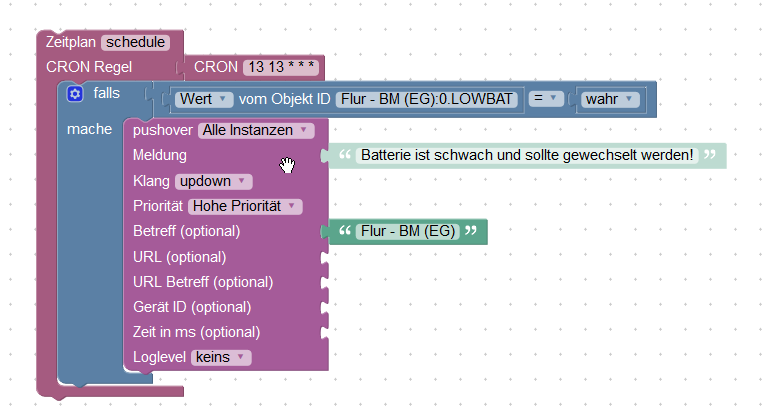Select the Alle Instanzen dropdown
Viewport: 782px width, 415px height.
pos(256,131)
